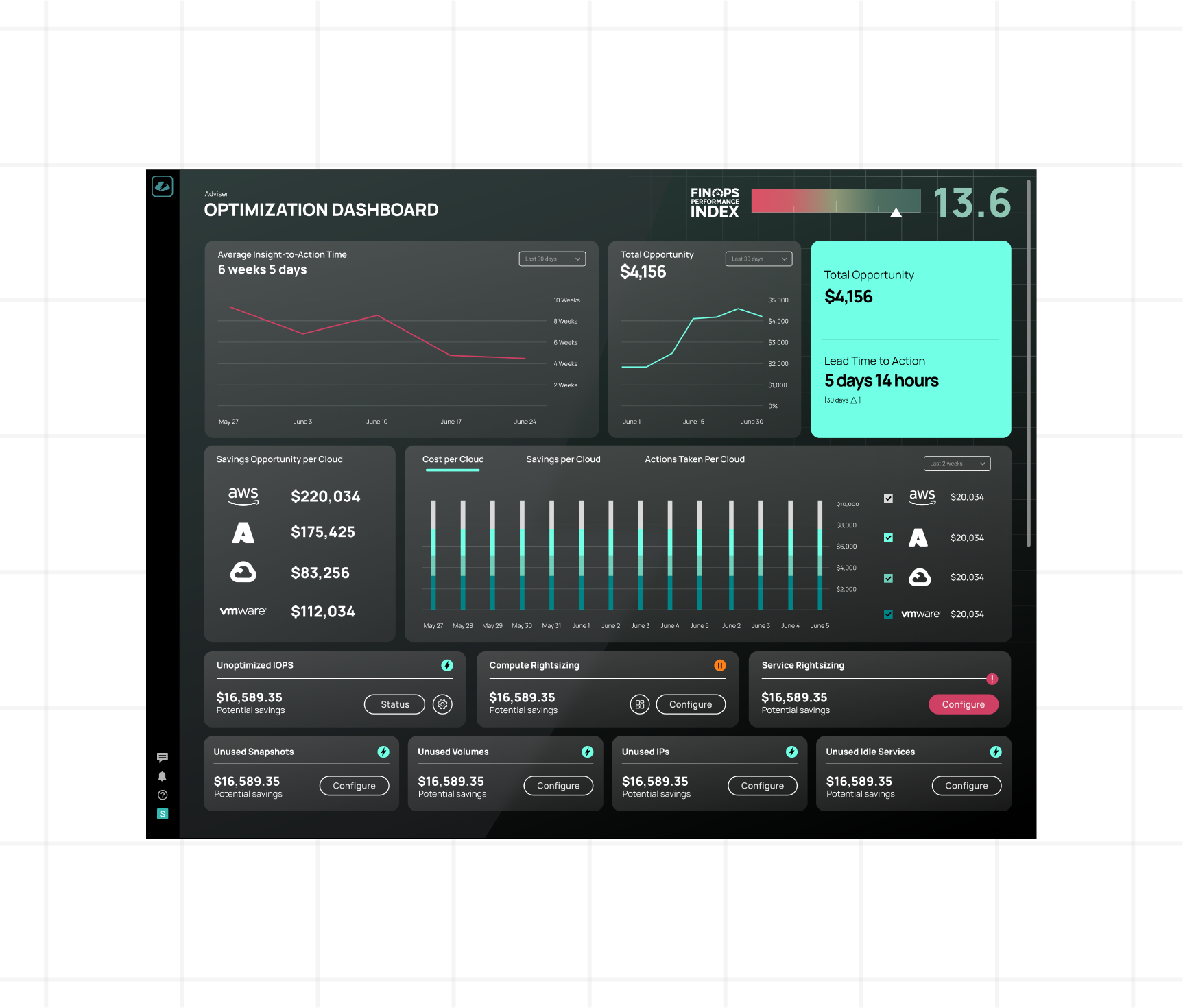1183x1008 pixels.
Task: Click the grid icon in Compute Rightsizing
Action: 640,704
